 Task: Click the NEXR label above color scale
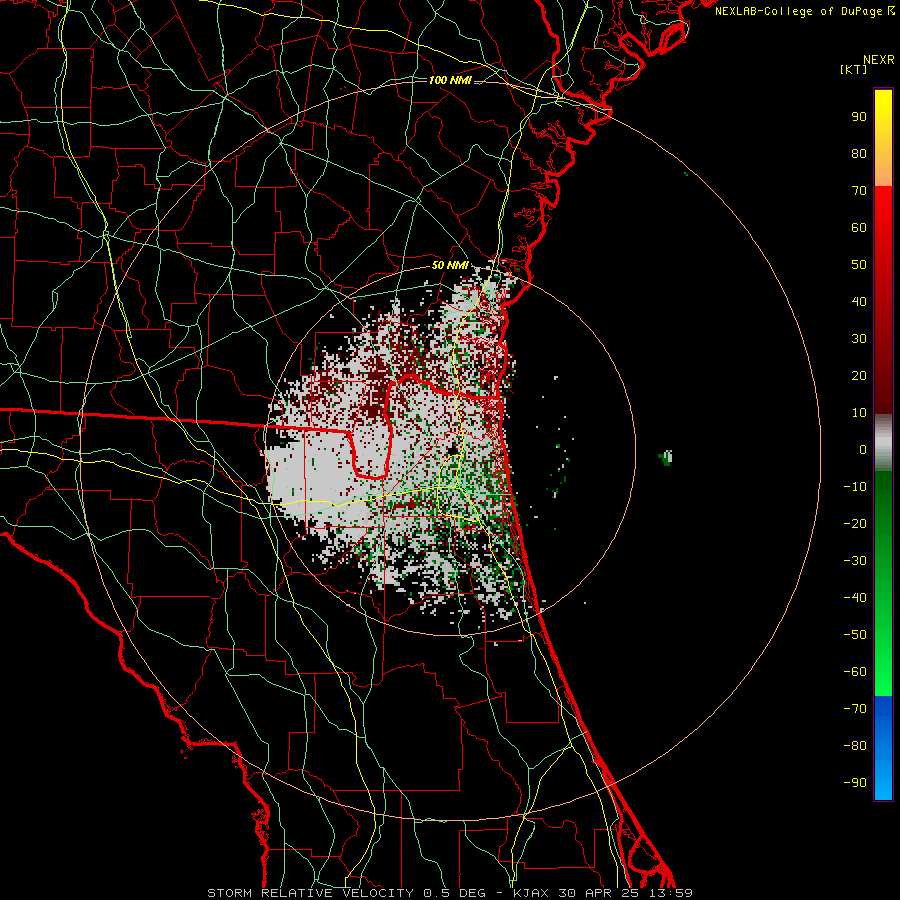(879, 60)
